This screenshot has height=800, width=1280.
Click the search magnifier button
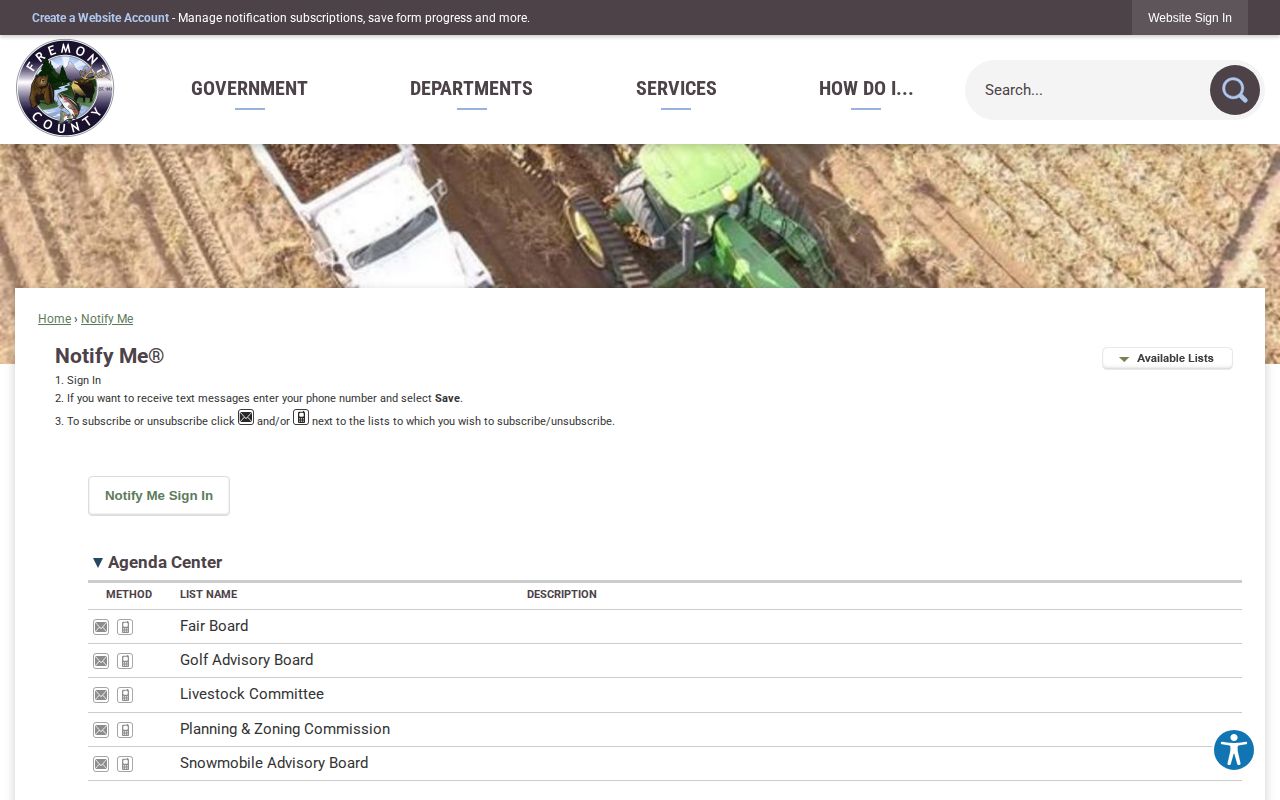(x=1235, y=90)
